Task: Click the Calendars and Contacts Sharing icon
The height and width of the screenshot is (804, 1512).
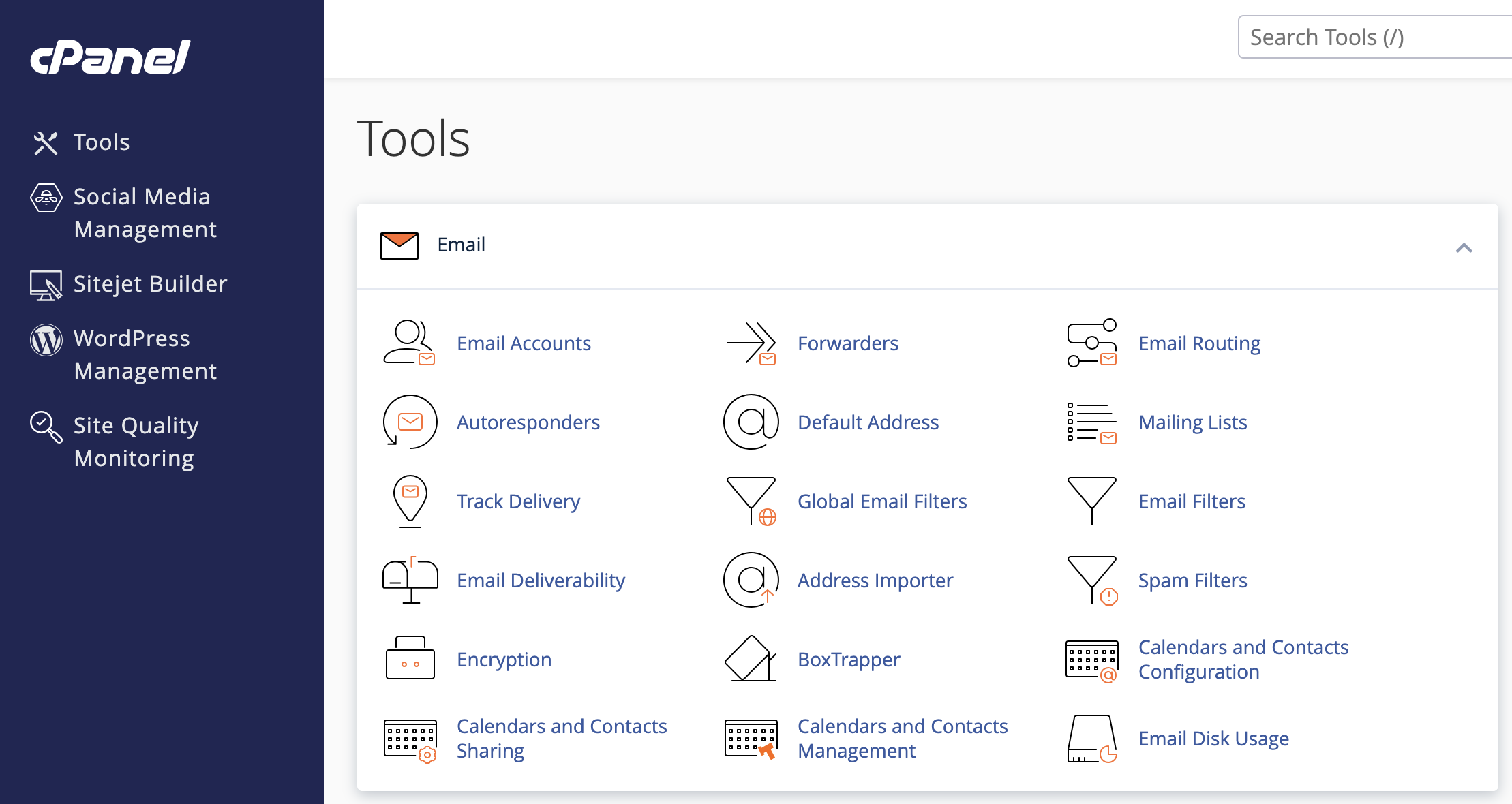Action: 410,741
